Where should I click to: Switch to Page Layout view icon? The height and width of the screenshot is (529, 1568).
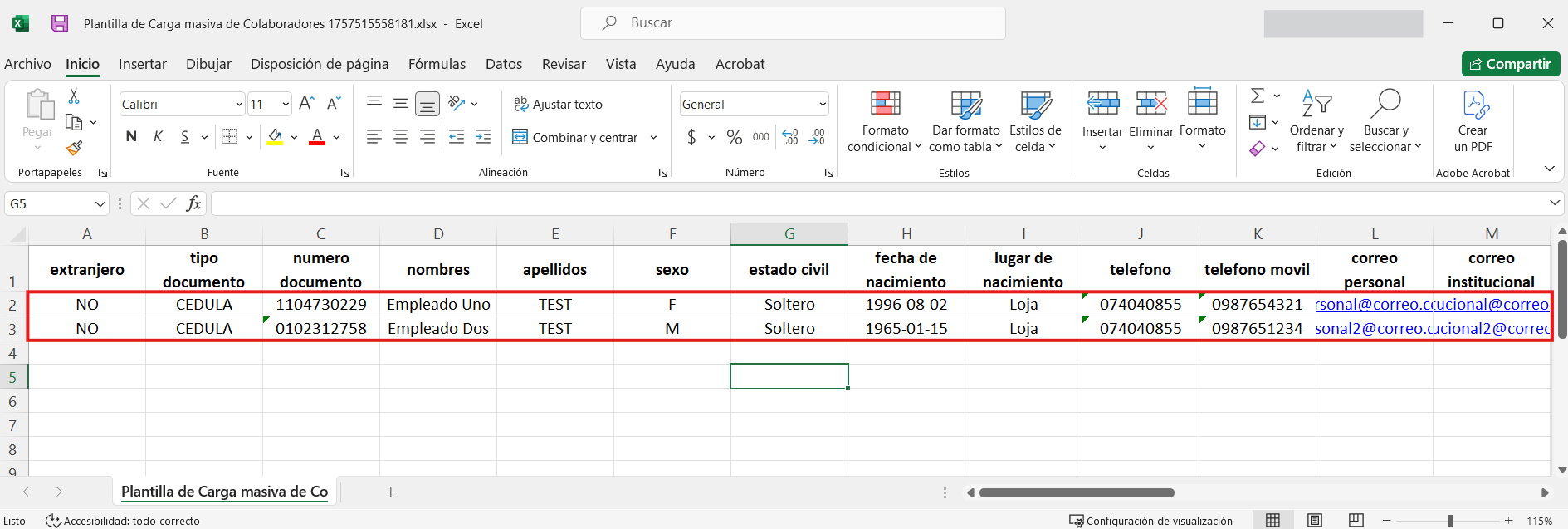[1315, 520]
